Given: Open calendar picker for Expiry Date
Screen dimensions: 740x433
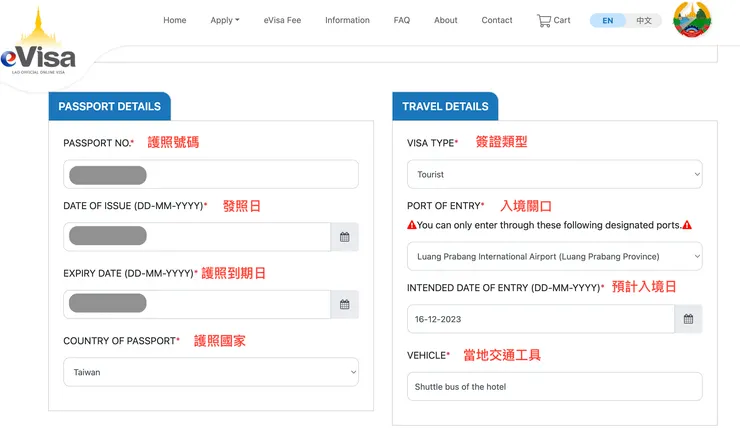Looking at the screenshot, I should pyautogui.click(x=345, y=305).
